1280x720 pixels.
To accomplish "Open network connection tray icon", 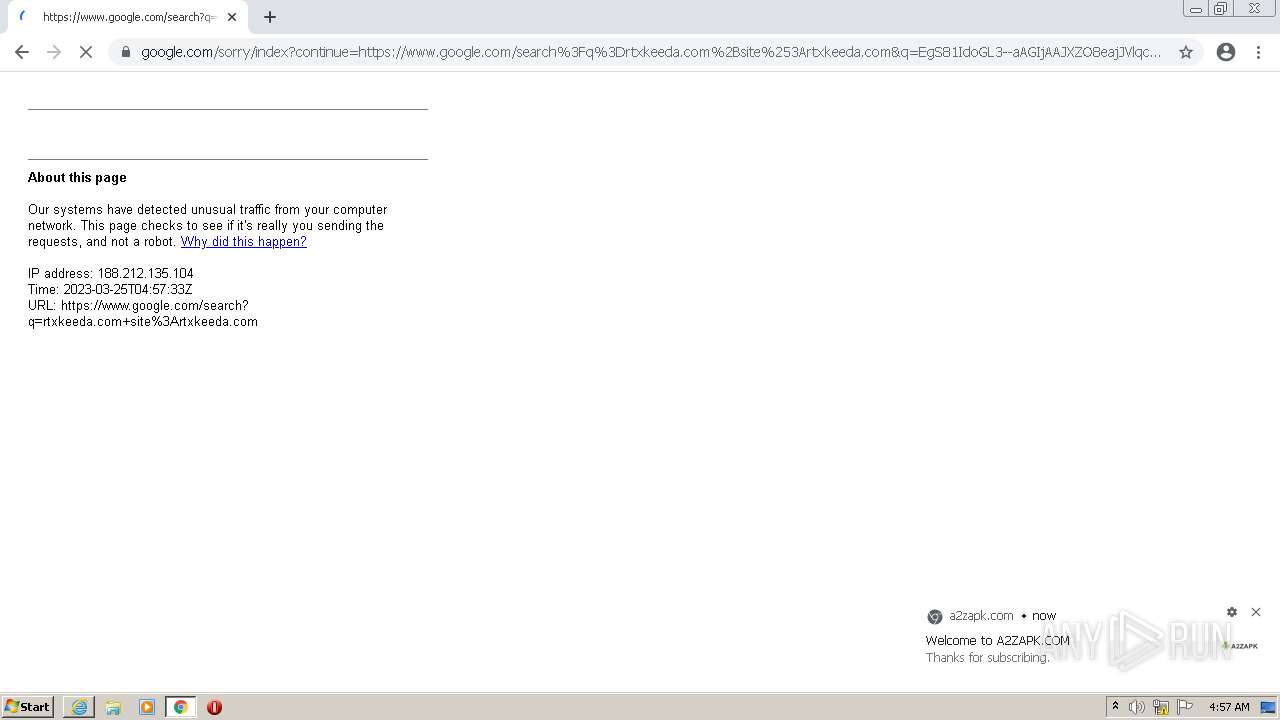I will 1161,707.
